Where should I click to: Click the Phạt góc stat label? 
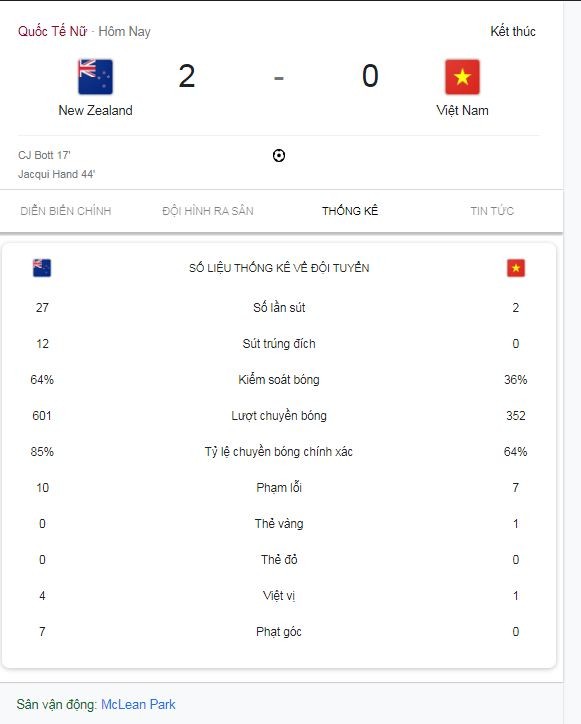pyautogui.click(x=278, y=632)
